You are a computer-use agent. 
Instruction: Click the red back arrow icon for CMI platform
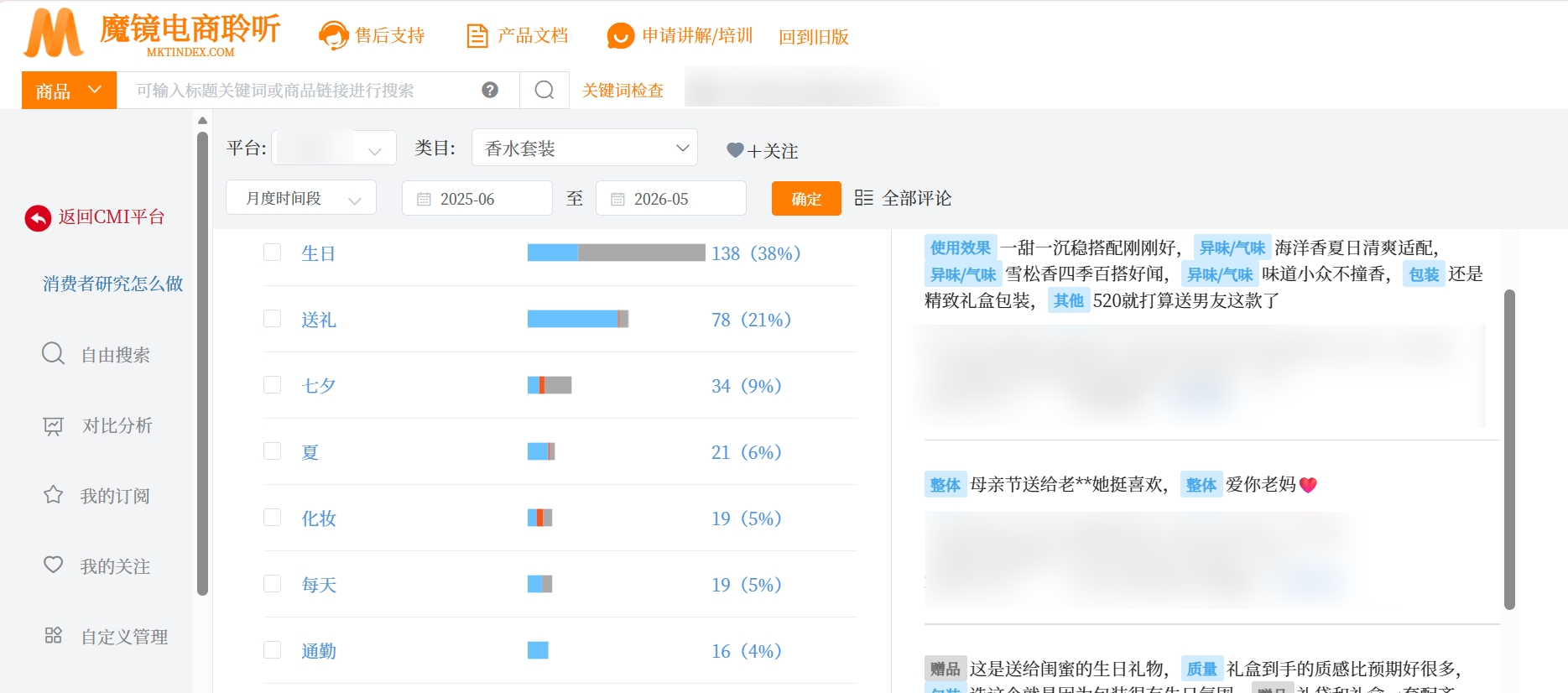(38, 218)
